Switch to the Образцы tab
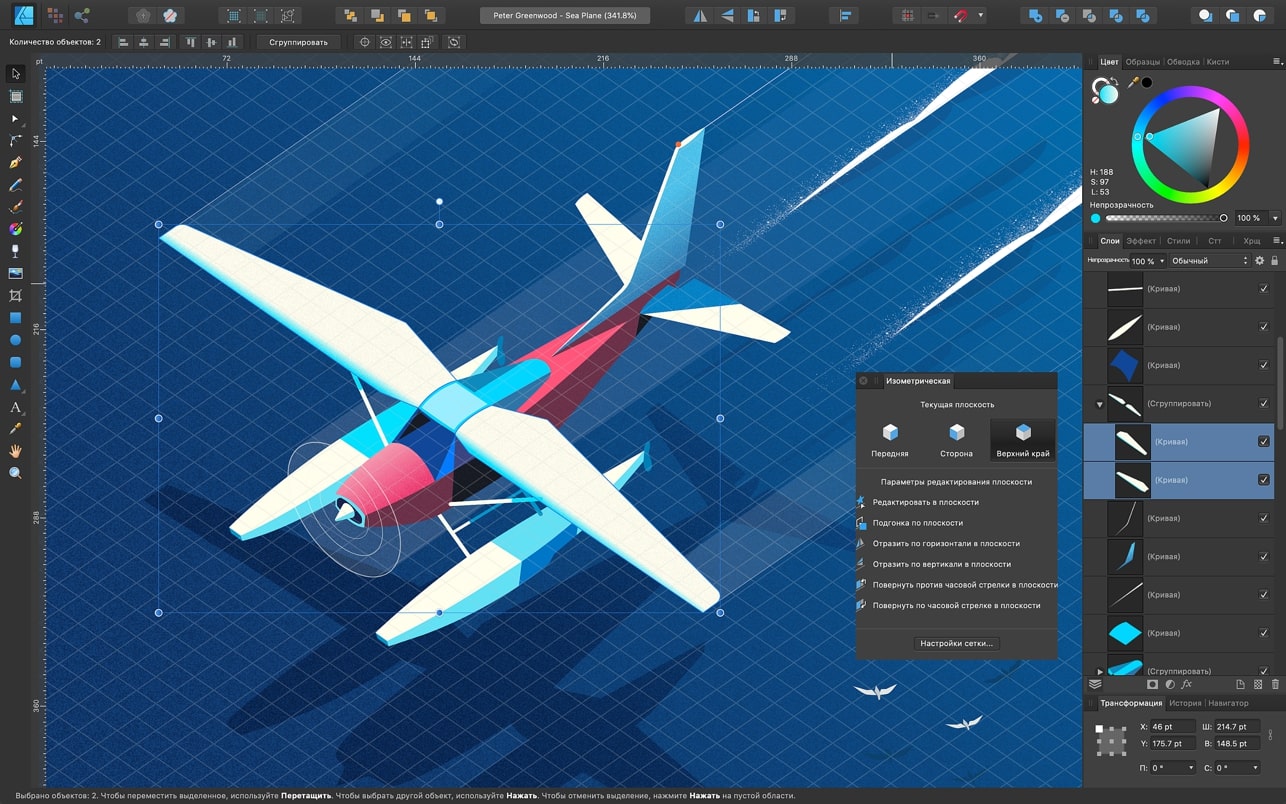Image resolution: width=1286 pixels, height=804 pixels. 1143,62
